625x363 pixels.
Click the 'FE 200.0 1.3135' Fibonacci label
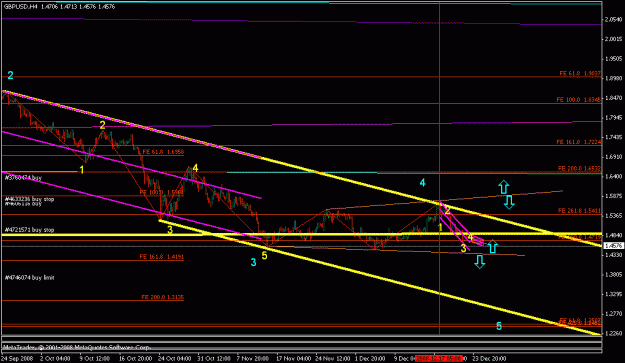click(x=162, y=297)
